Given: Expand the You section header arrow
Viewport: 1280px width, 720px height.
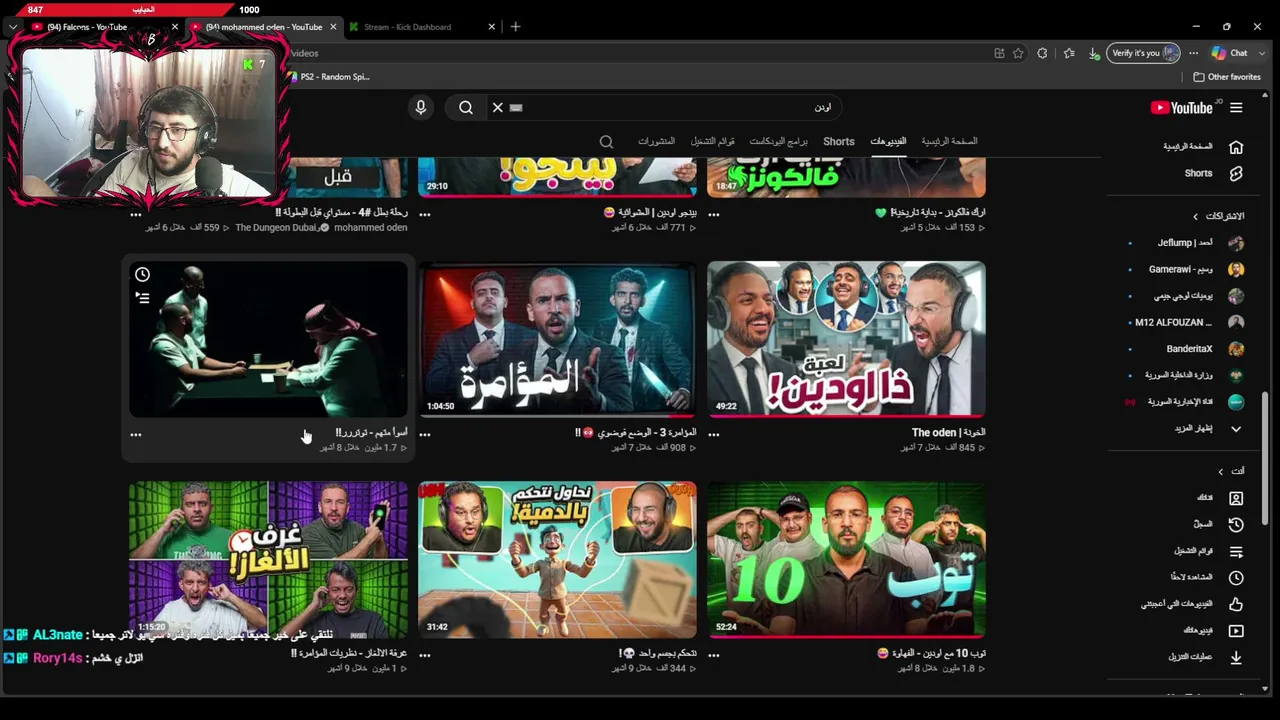Looking at the screenshot, I should 1220,471.
